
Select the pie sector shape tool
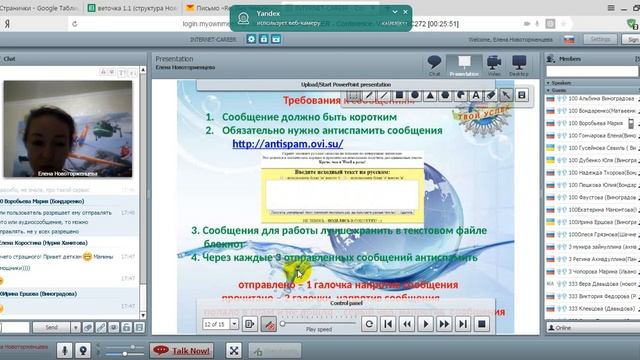[460, 96]
